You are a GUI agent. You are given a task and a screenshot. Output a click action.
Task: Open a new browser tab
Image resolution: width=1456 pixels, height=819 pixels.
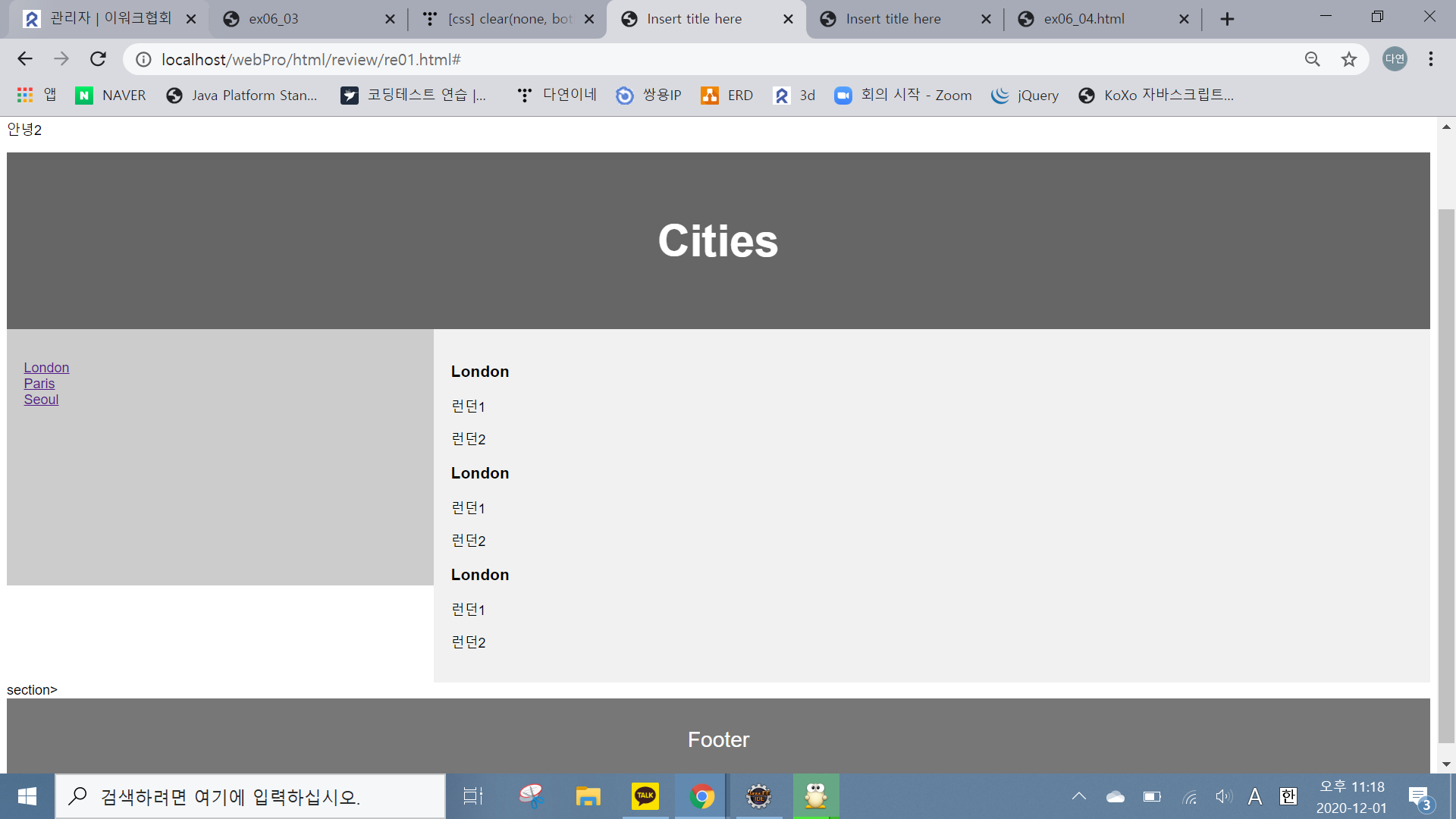1227,19
